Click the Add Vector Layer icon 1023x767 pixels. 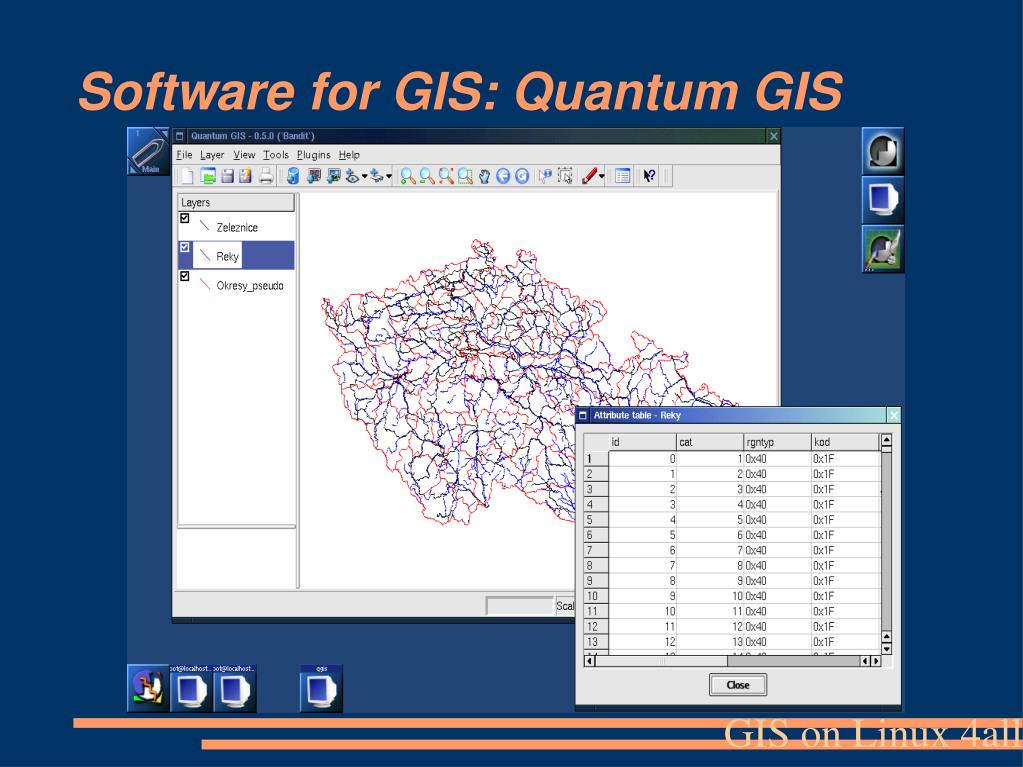[314, 175]
